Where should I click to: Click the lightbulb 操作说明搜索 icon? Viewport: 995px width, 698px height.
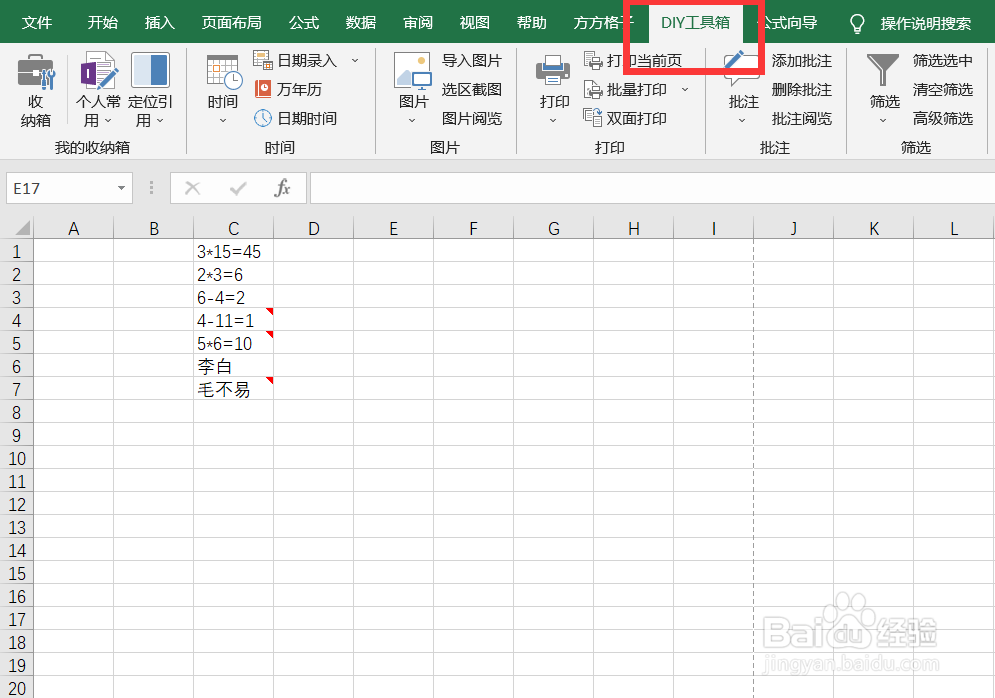[x=857, y=23]
